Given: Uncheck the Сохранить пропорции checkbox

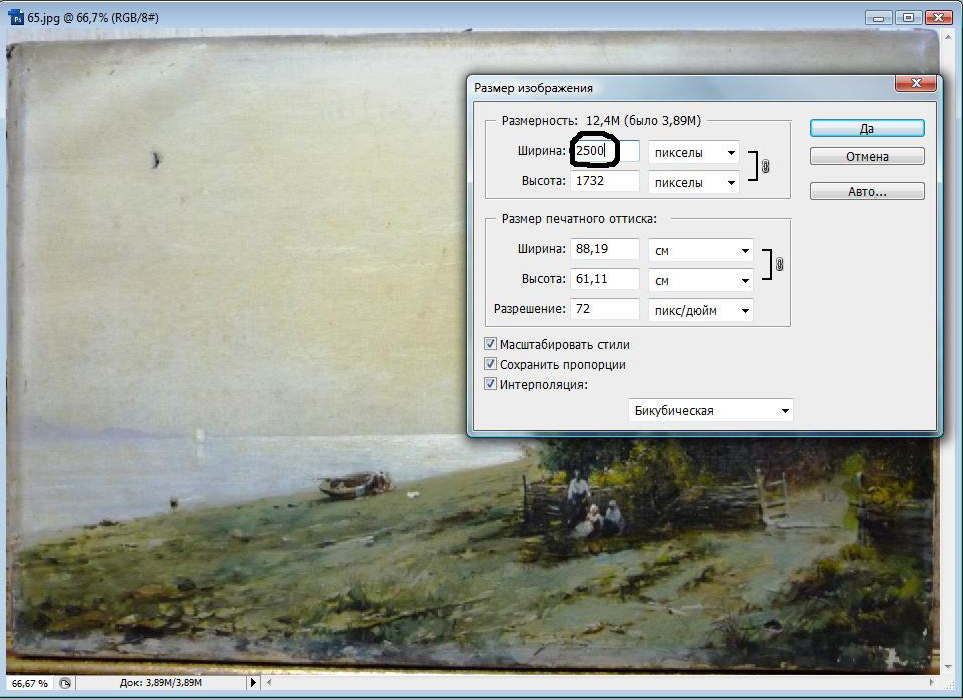Looking at the screenshot, I should 491,364.
